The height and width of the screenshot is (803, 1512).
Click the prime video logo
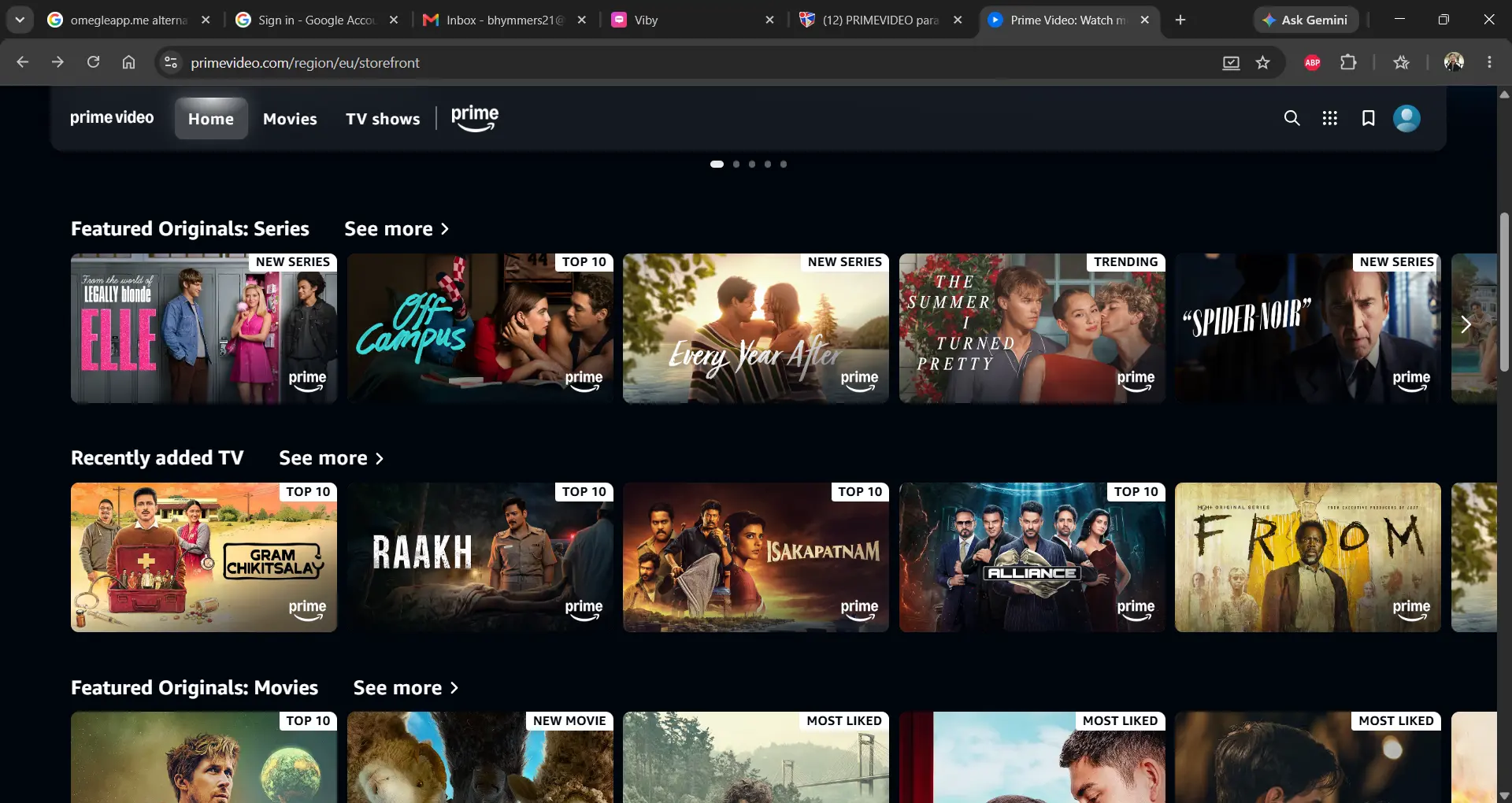coord(112,118)
